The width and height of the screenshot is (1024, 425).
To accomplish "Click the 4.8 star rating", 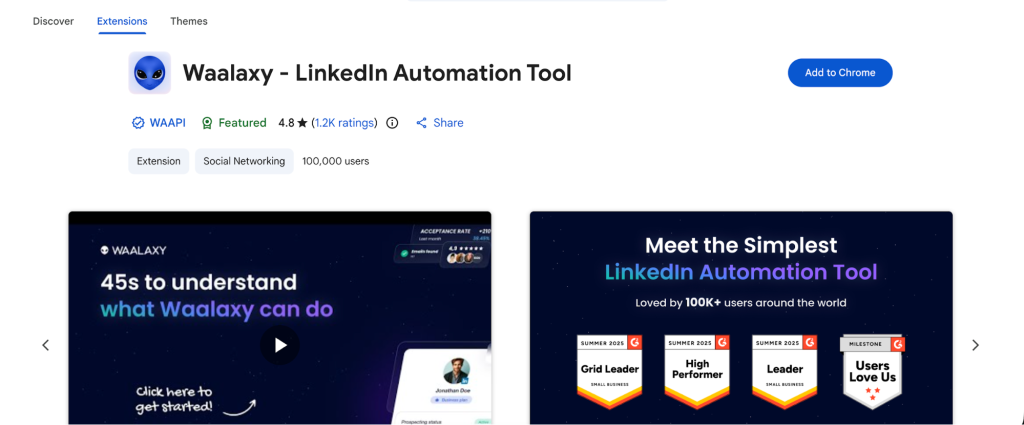I will pos(293,123).
